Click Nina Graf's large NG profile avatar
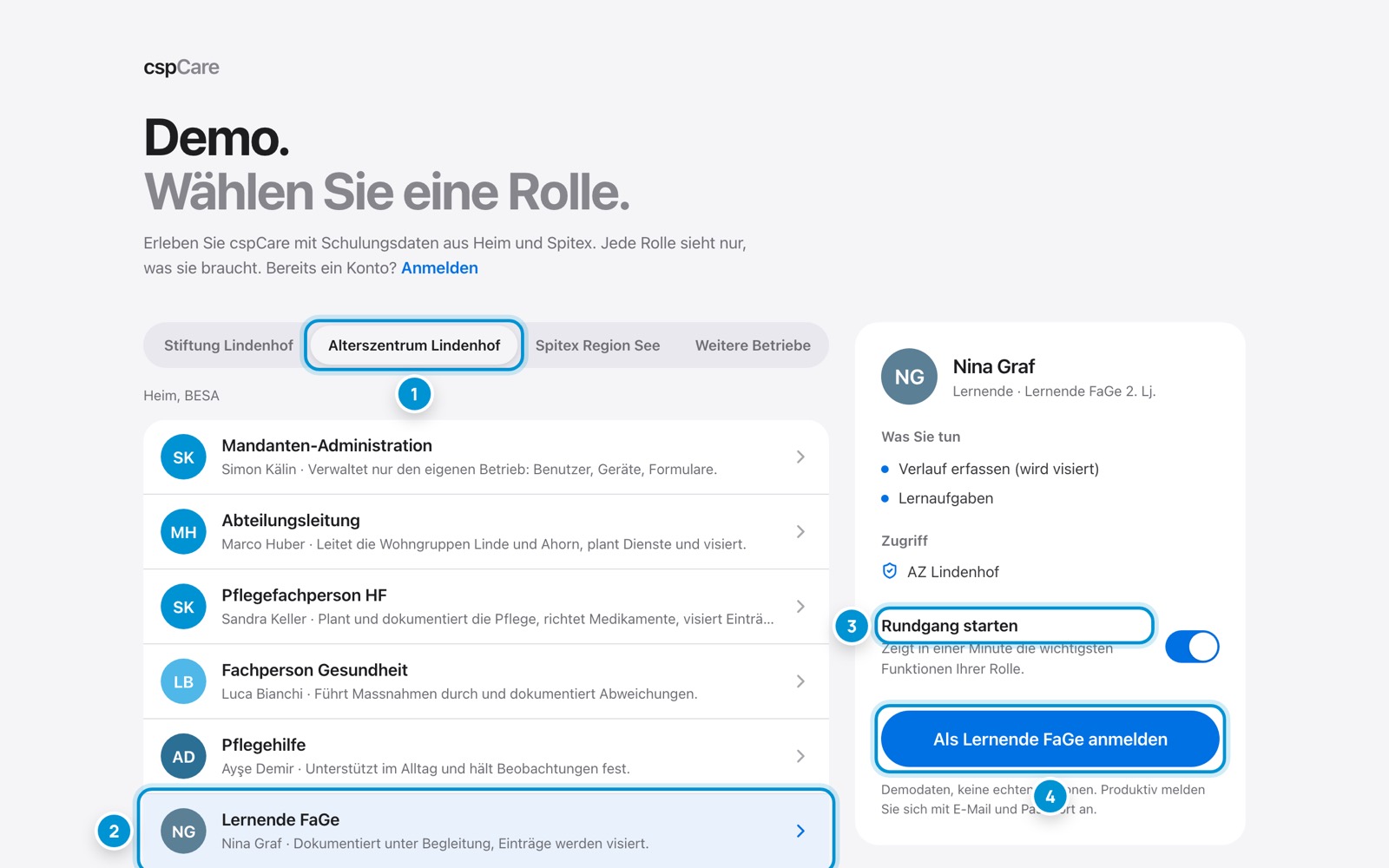1389x868 pixels. tap(909, 377)
